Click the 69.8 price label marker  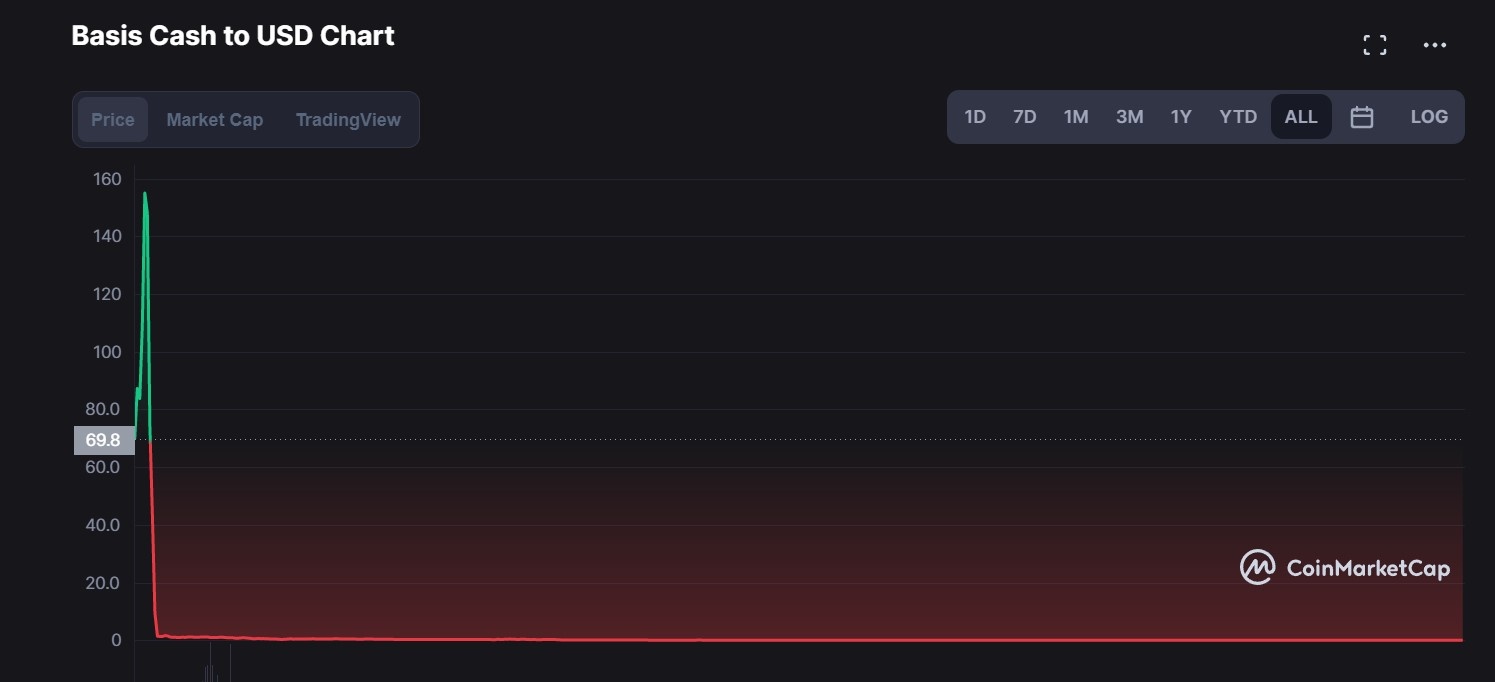(103, 440)
